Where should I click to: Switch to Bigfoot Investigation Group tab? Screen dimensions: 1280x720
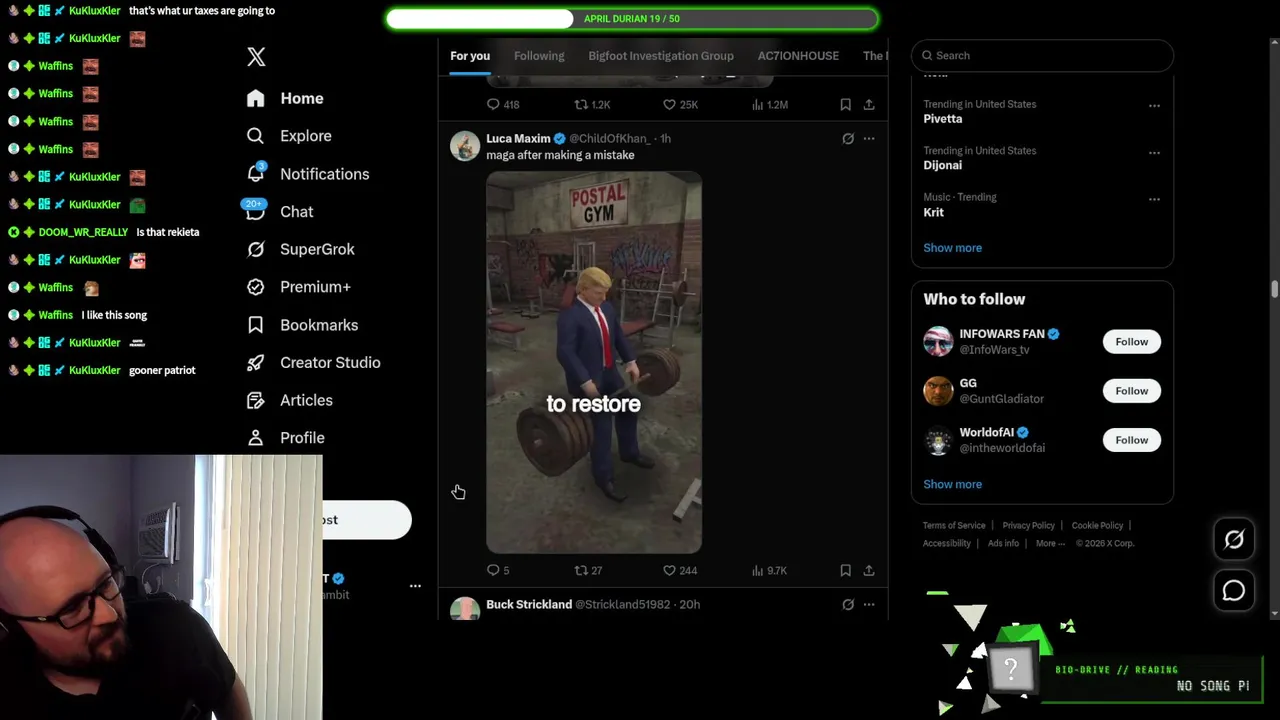[661, 56]
